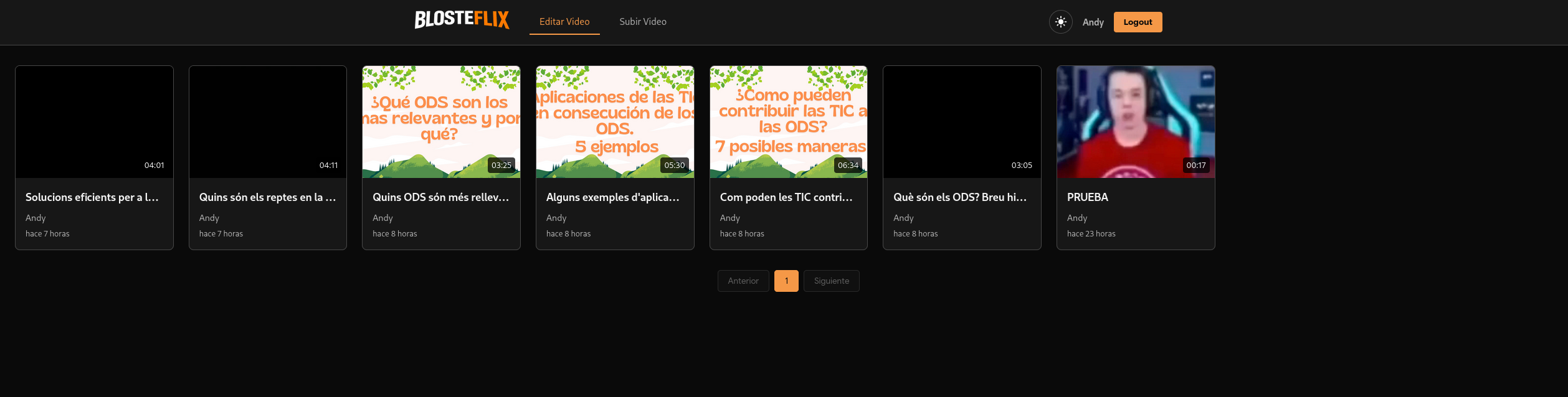Click the black thumbnail with 04:11 duration

coord(267,121)
